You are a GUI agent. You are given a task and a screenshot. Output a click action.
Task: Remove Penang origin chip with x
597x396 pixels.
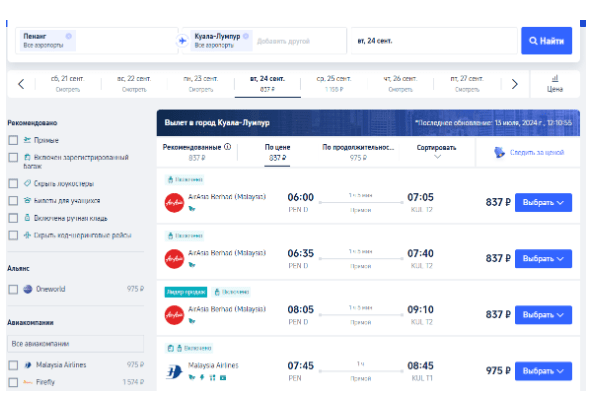coord(69,36)
